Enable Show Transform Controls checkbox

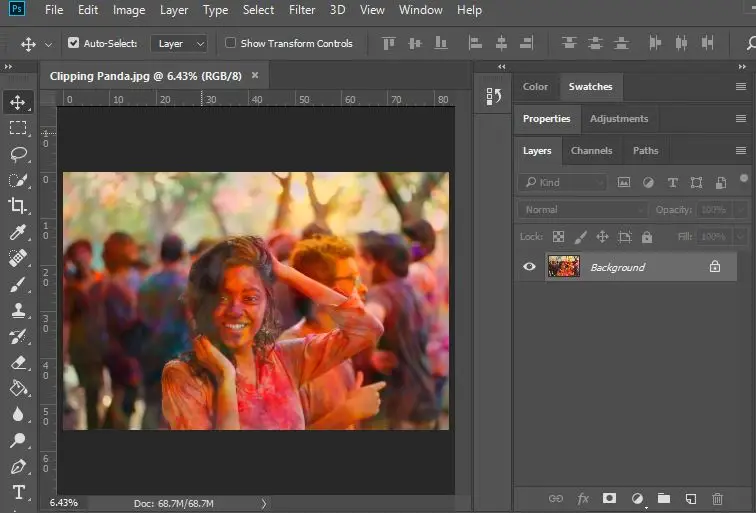230,43
